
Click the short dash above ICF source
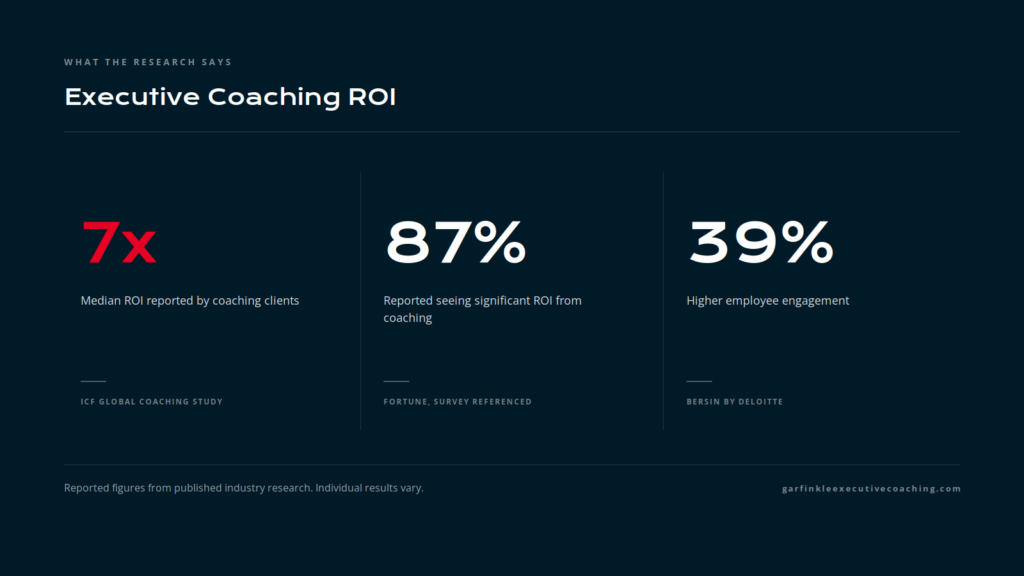coord(93,381)
